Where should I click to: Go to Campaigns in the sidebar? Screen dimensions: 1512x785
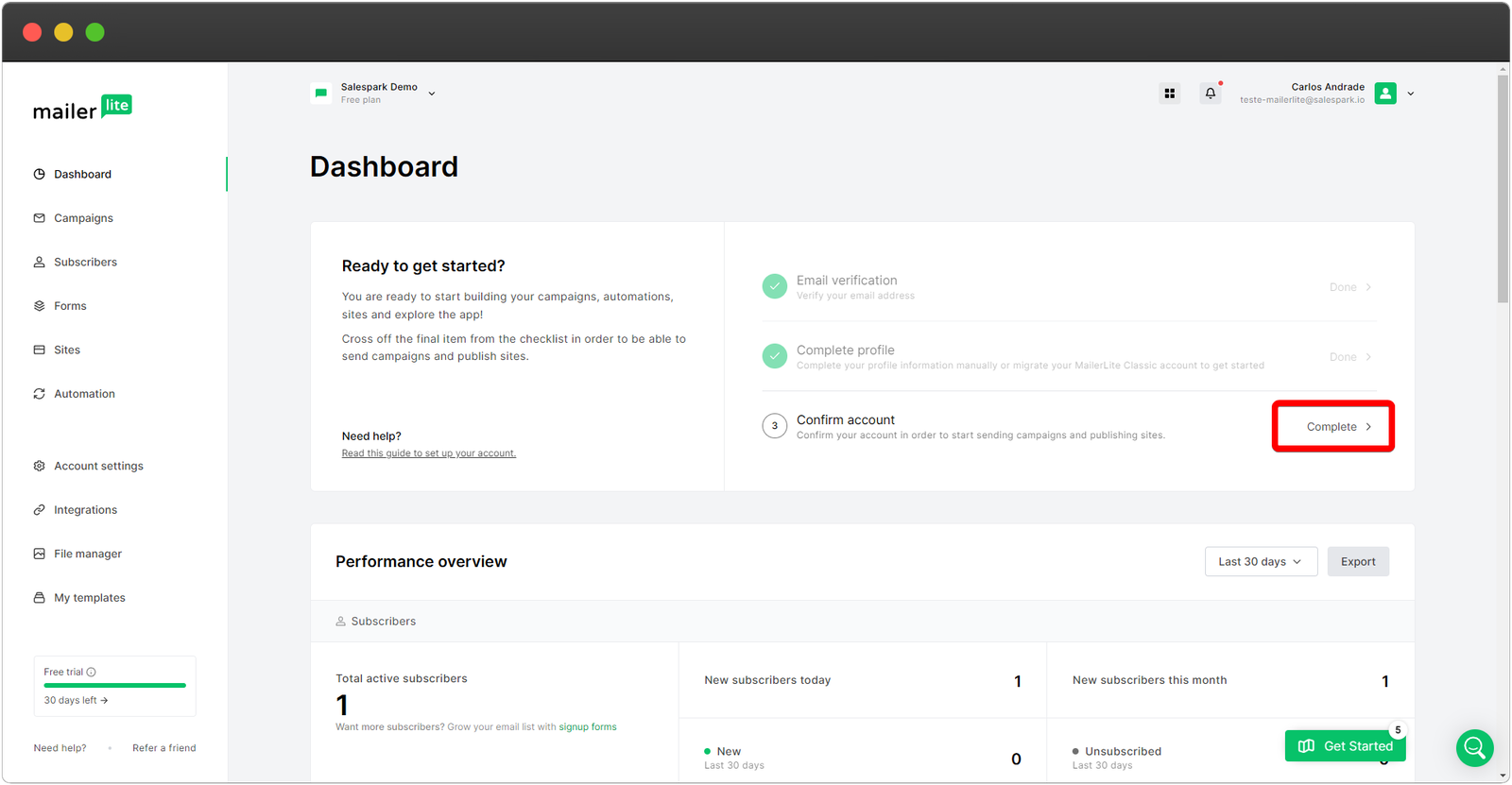click(83, 218)
